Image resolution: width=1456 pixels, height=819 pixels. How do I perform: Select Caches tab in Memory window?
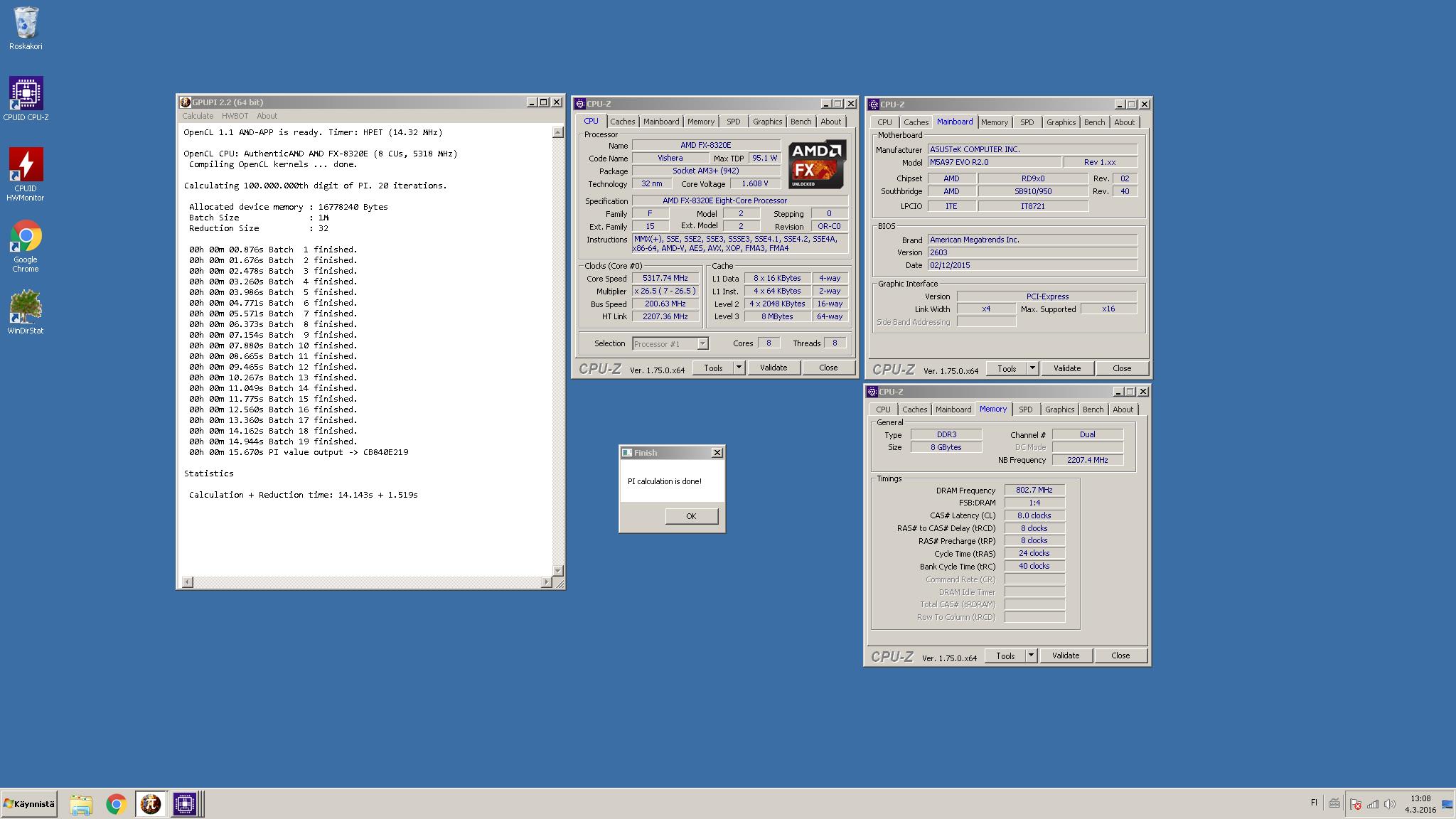[915, 409]
